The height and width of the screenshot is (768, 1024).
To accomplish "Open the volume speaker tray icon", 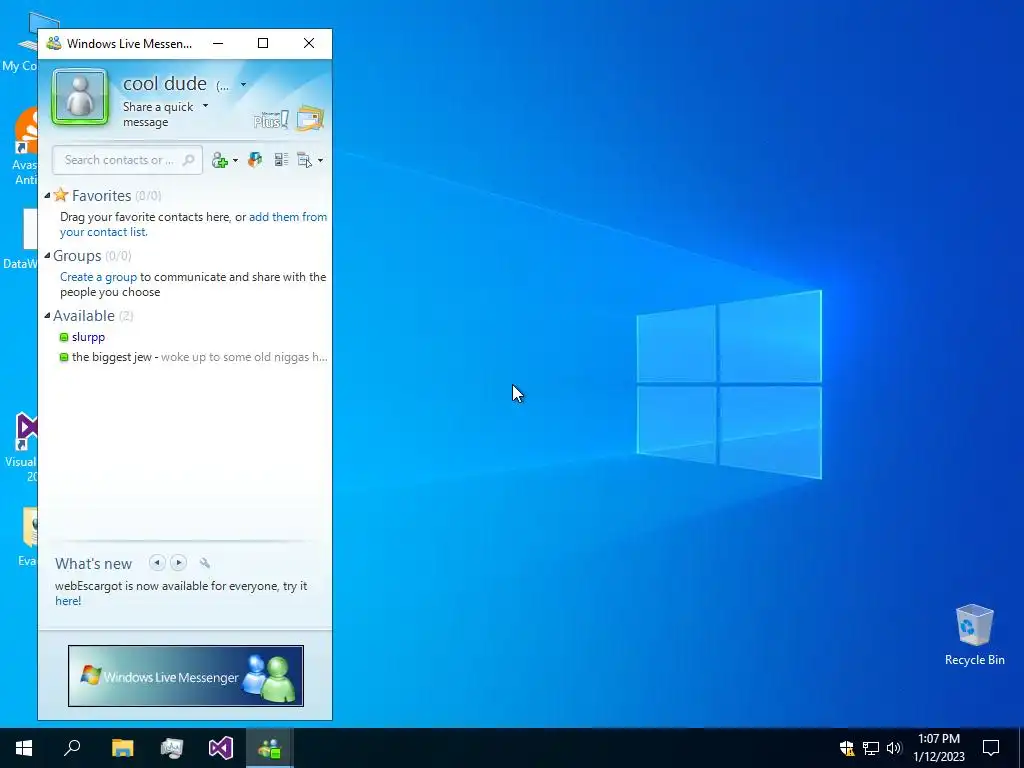I will click(x=894, y=748).
